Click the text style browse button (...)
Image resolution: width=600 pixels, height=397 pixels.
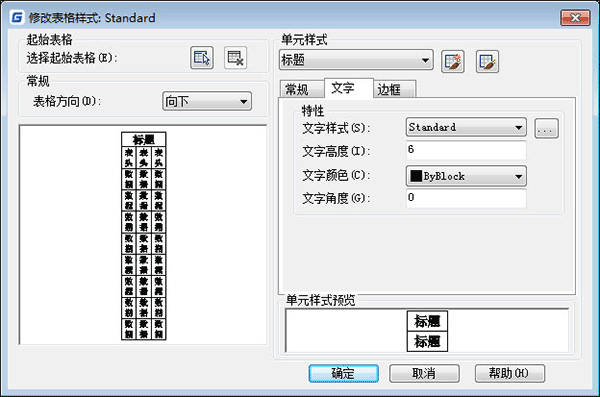[546, 128]
